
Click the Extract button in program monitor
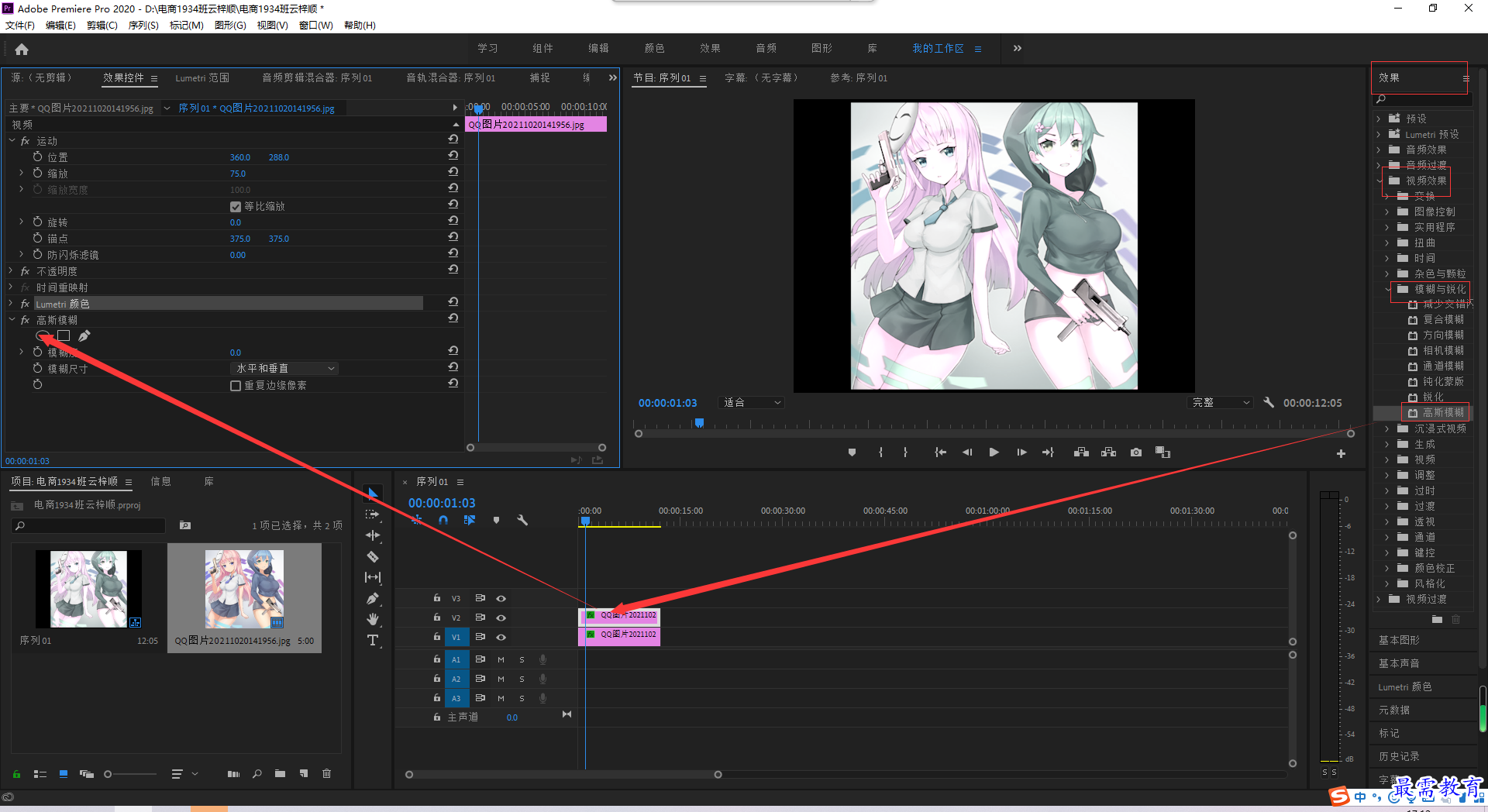pyautogui.click(x=1109, y=452)
